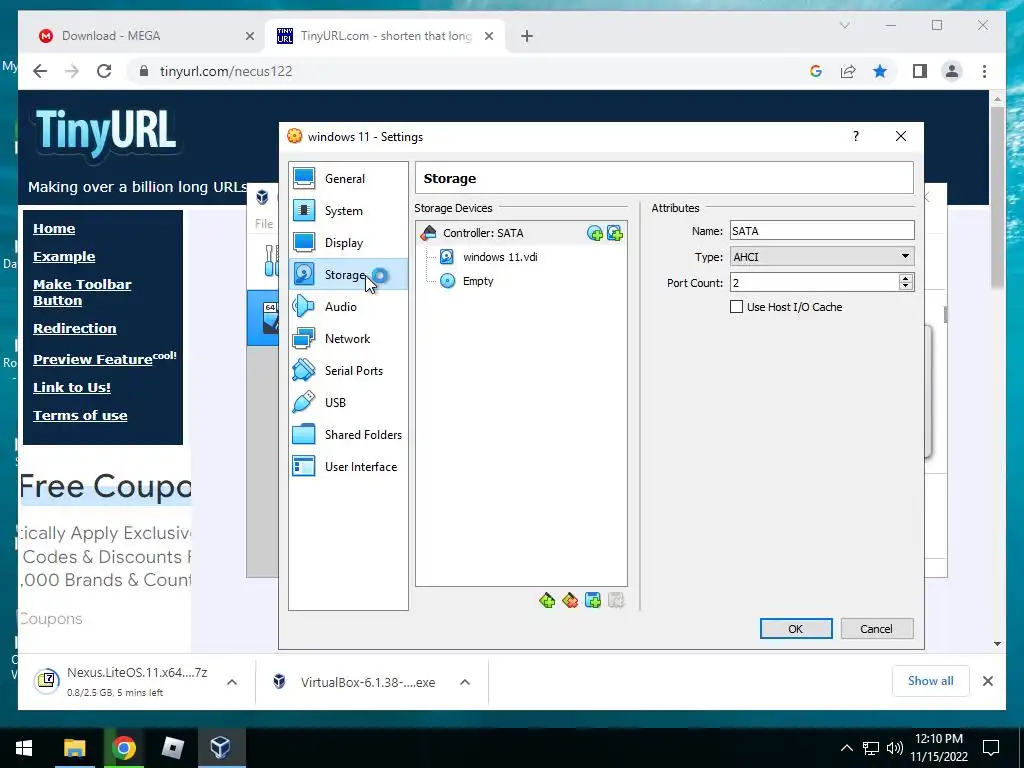Click Show all downloads button

931,681
